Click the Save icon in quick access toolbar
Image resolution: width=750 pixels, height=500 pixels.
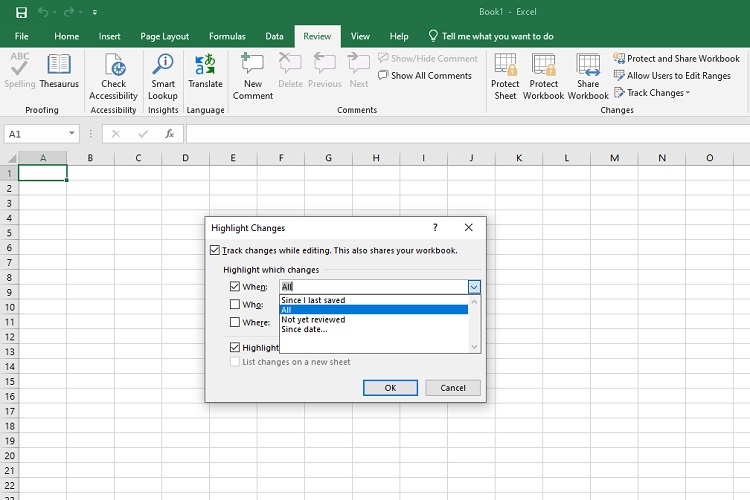click(x=21, y=12)
